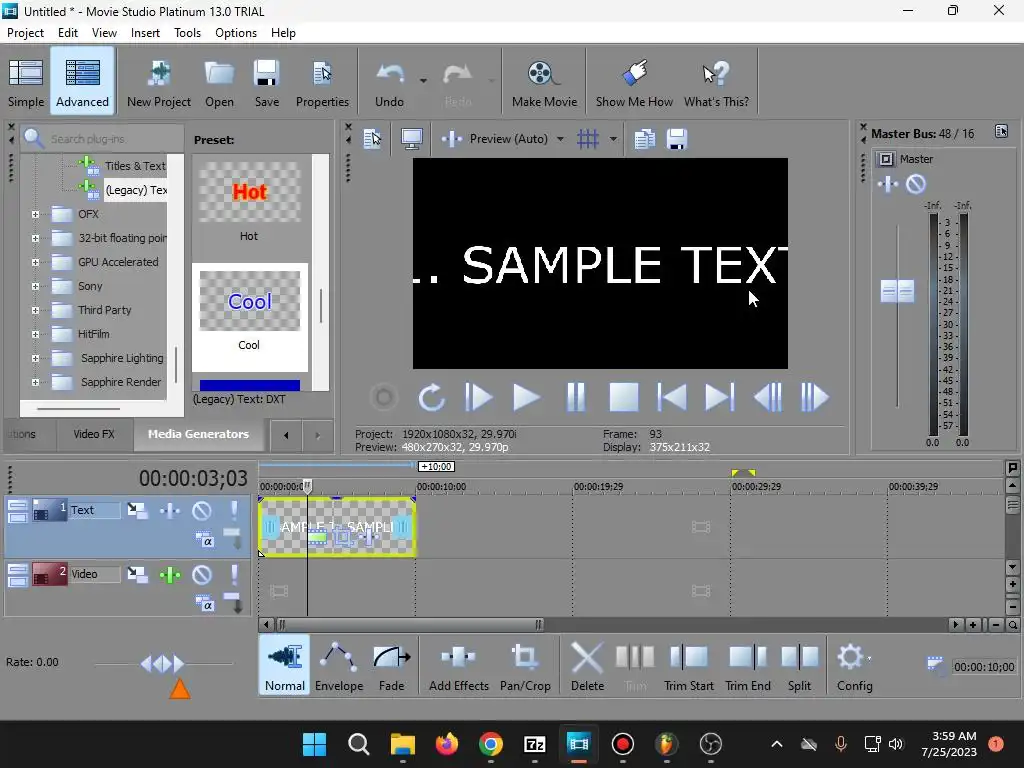The width and height of the screenshot is (1024, 768).
Task: Split the event at cursor
Action: tap(799, 665)
